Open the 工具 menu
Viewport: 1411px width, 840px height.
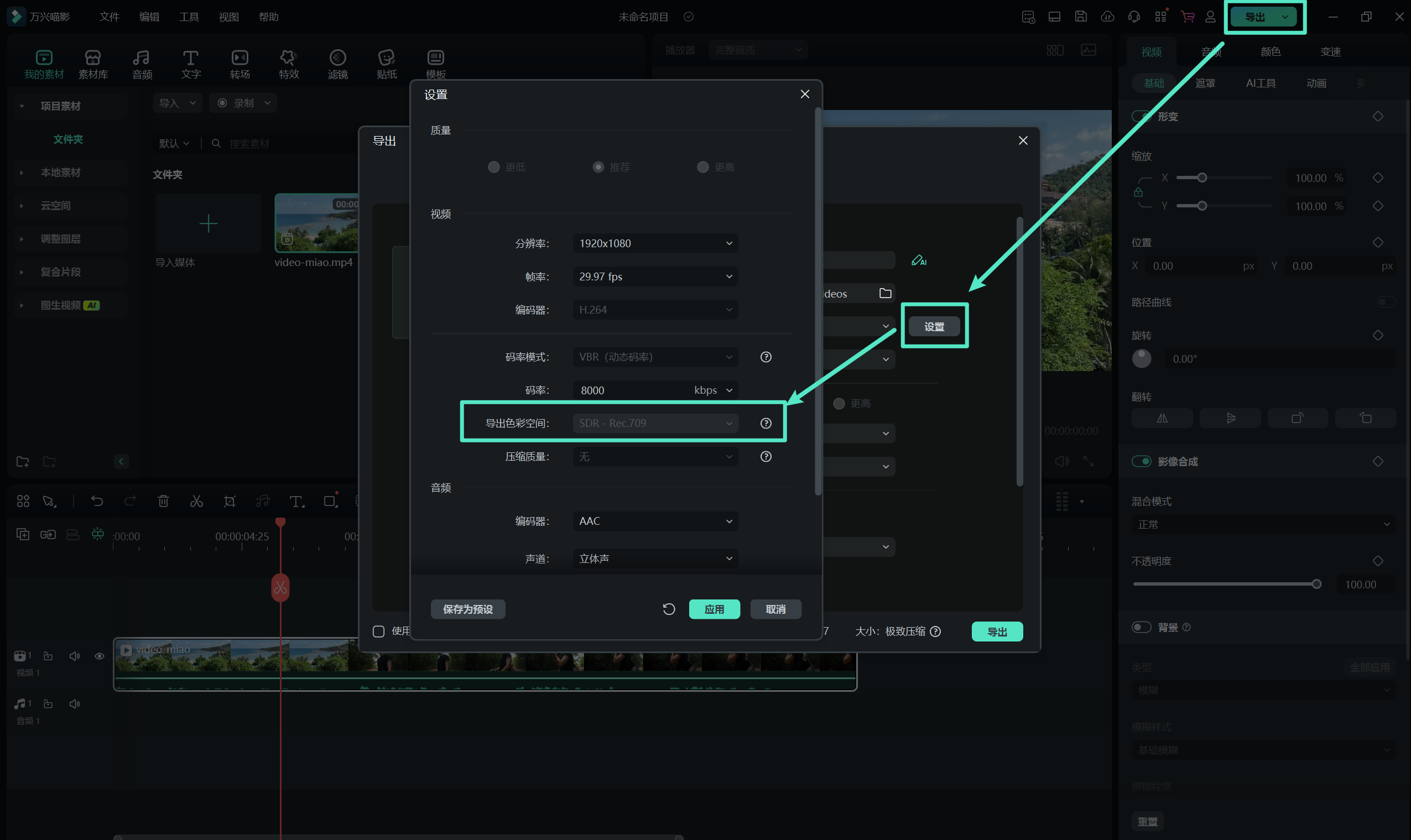[189, 17]
